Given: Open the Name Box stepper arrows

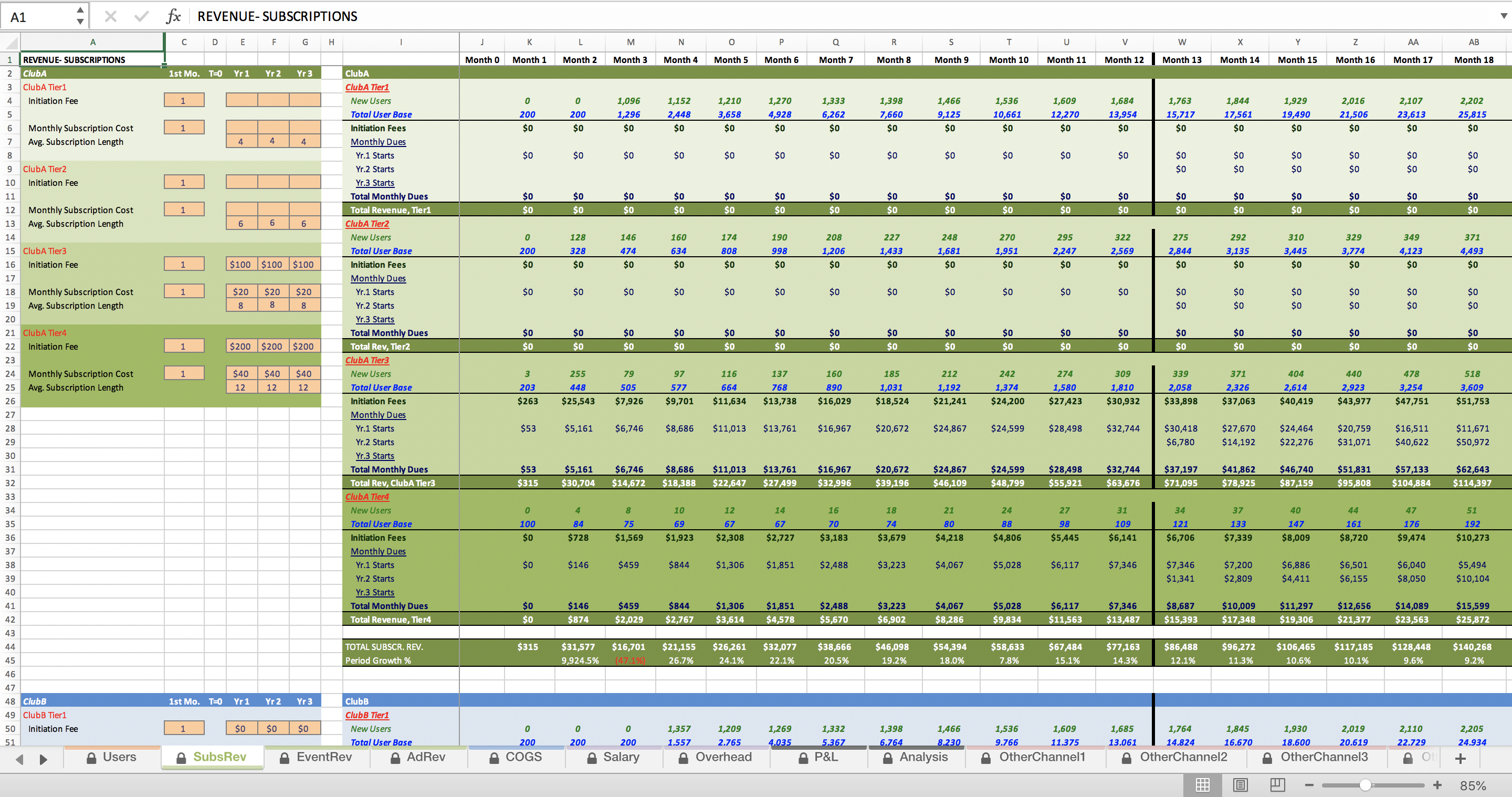Looking at the screenshot, I should point(80,16).
